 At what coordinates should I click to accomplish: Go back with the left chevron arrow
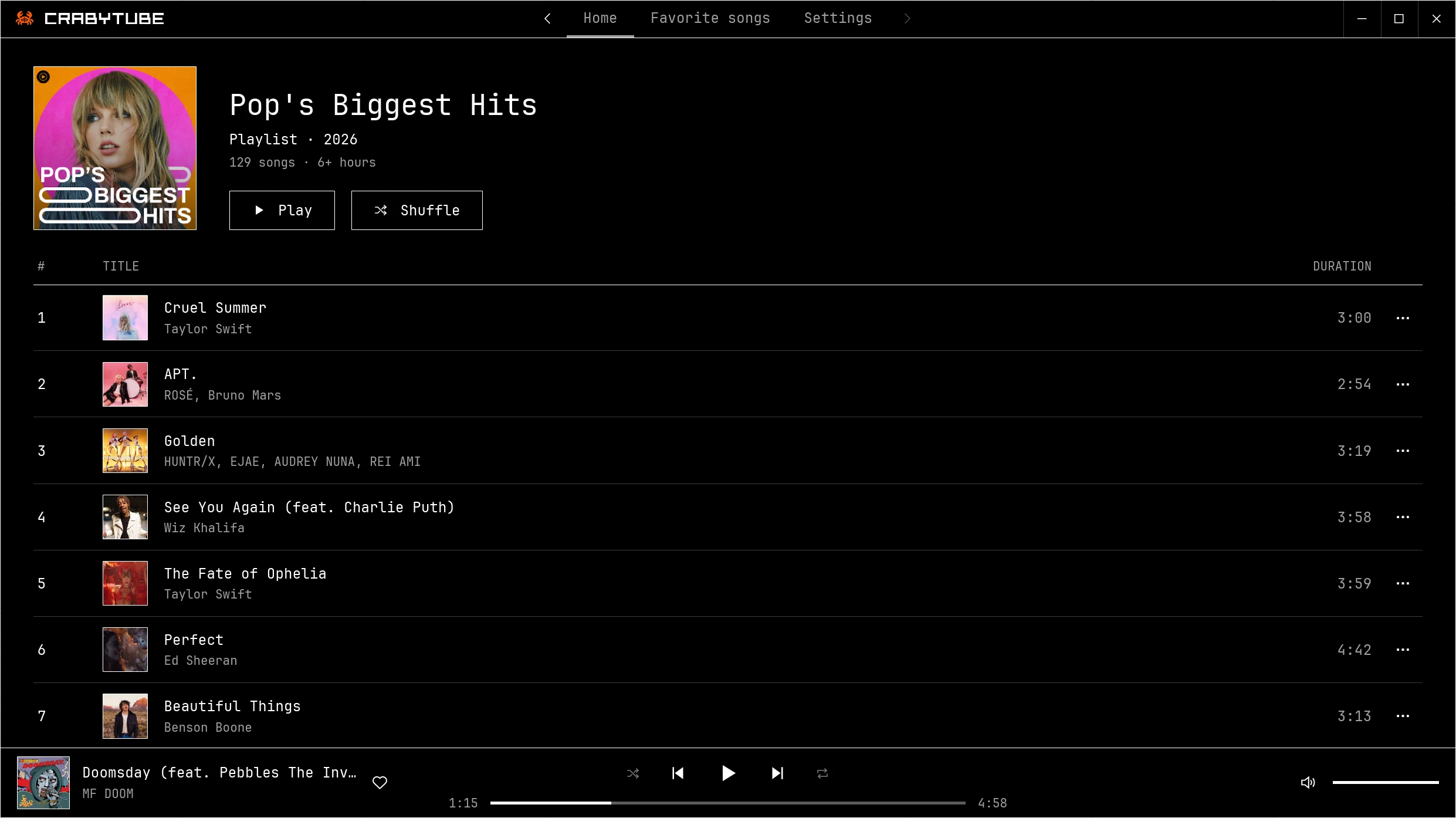tap(547, 19)
